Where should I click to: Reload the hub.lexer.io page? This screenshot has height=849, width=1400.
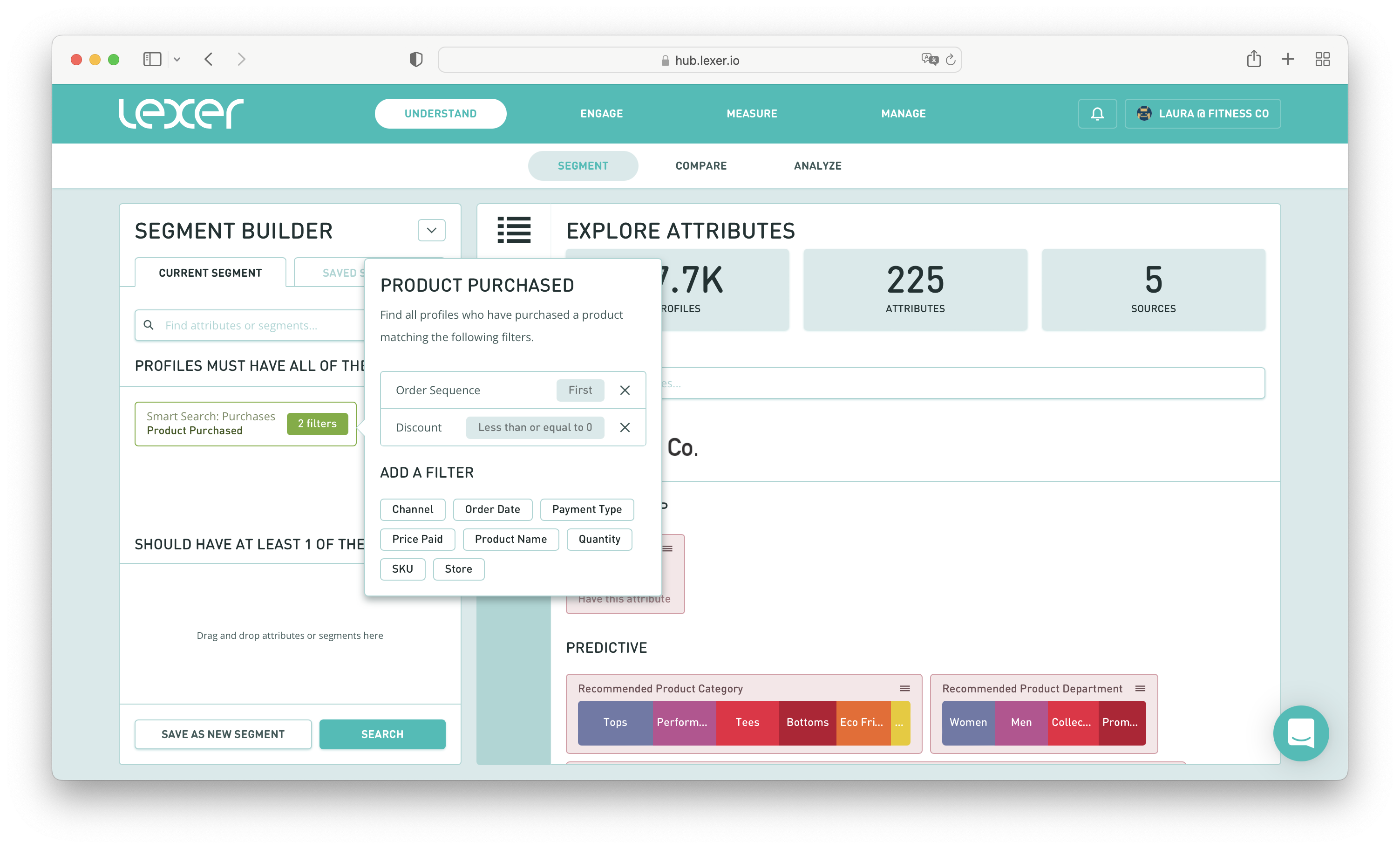[x=951, y=60]
